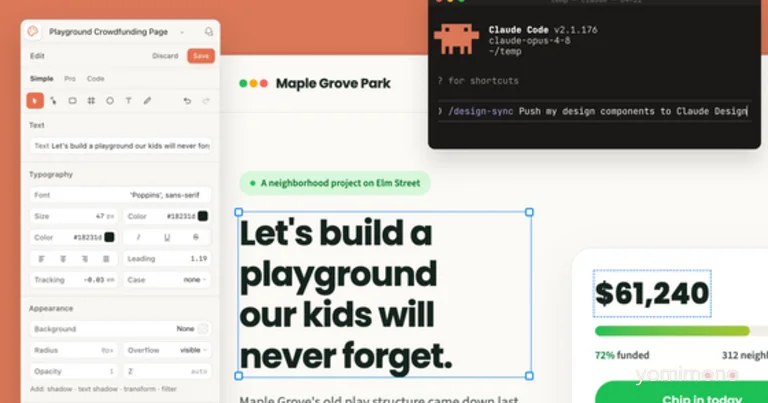768x403 pixels.
Task: Click the terminal /design-sync command input line
Action: pos(593,111)
